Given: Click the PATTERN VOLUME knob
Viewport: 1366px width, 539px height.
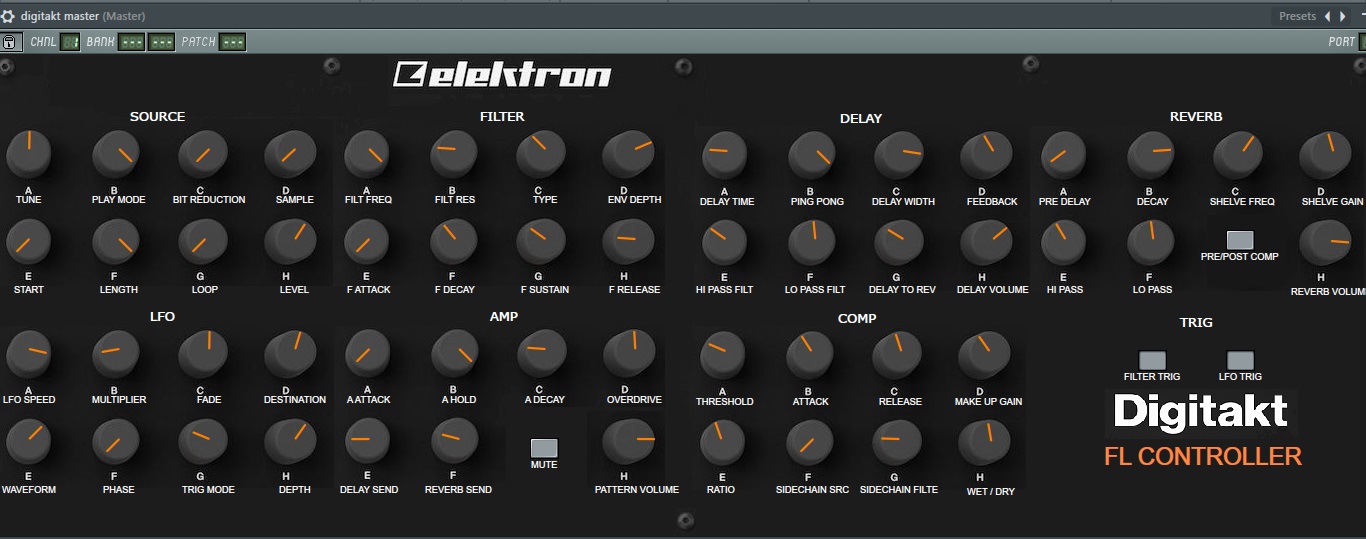Looking at the screenshot, I should [x=630, y=442].
